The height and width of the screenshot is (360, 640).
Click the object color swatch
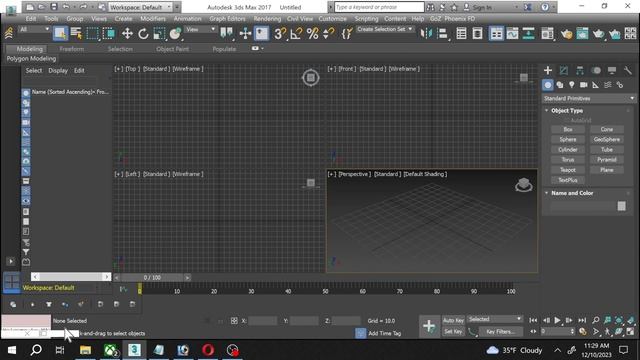pos(621,206)
